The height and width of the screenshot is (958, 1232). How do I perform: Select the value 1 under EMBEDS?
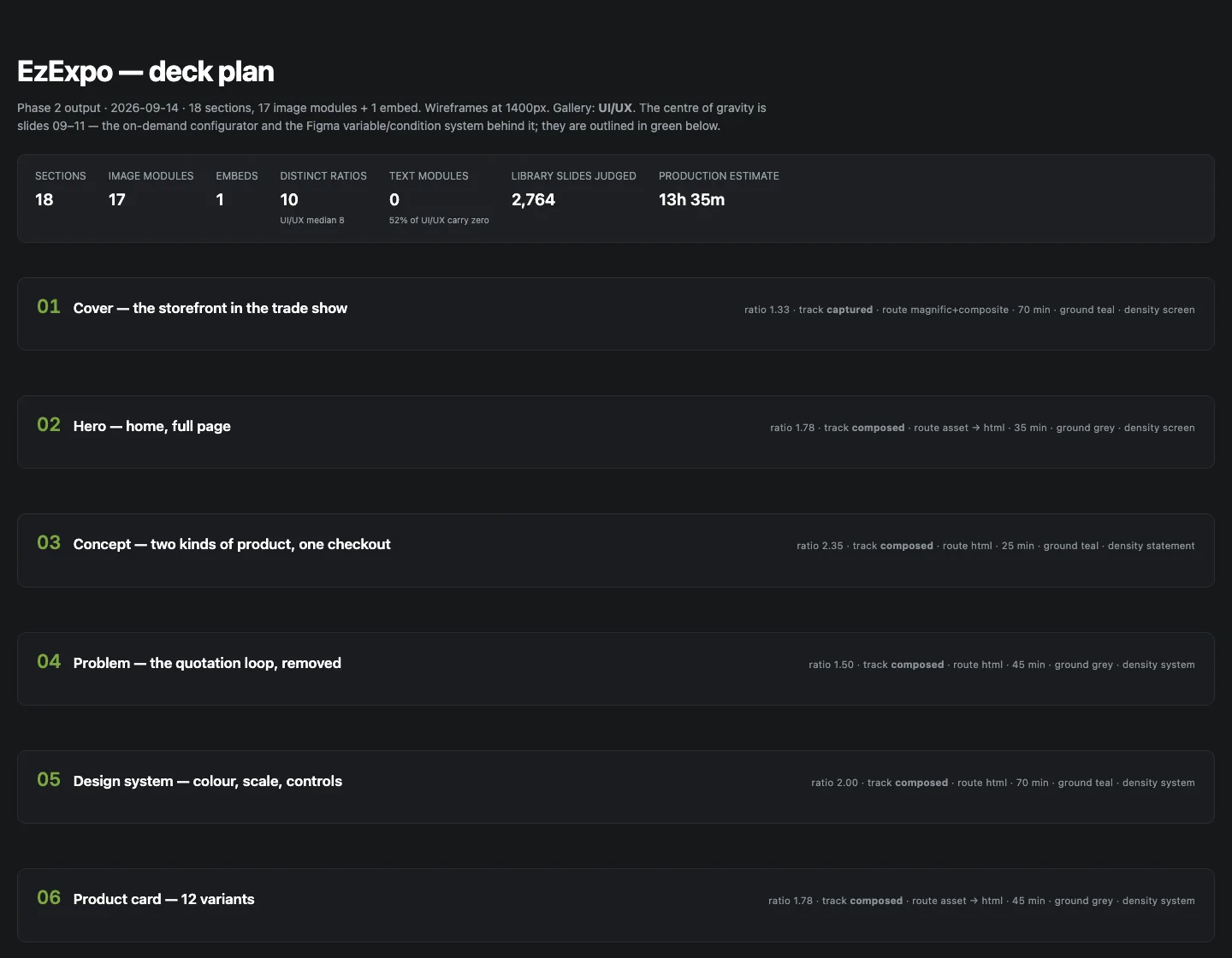(220, 199)
